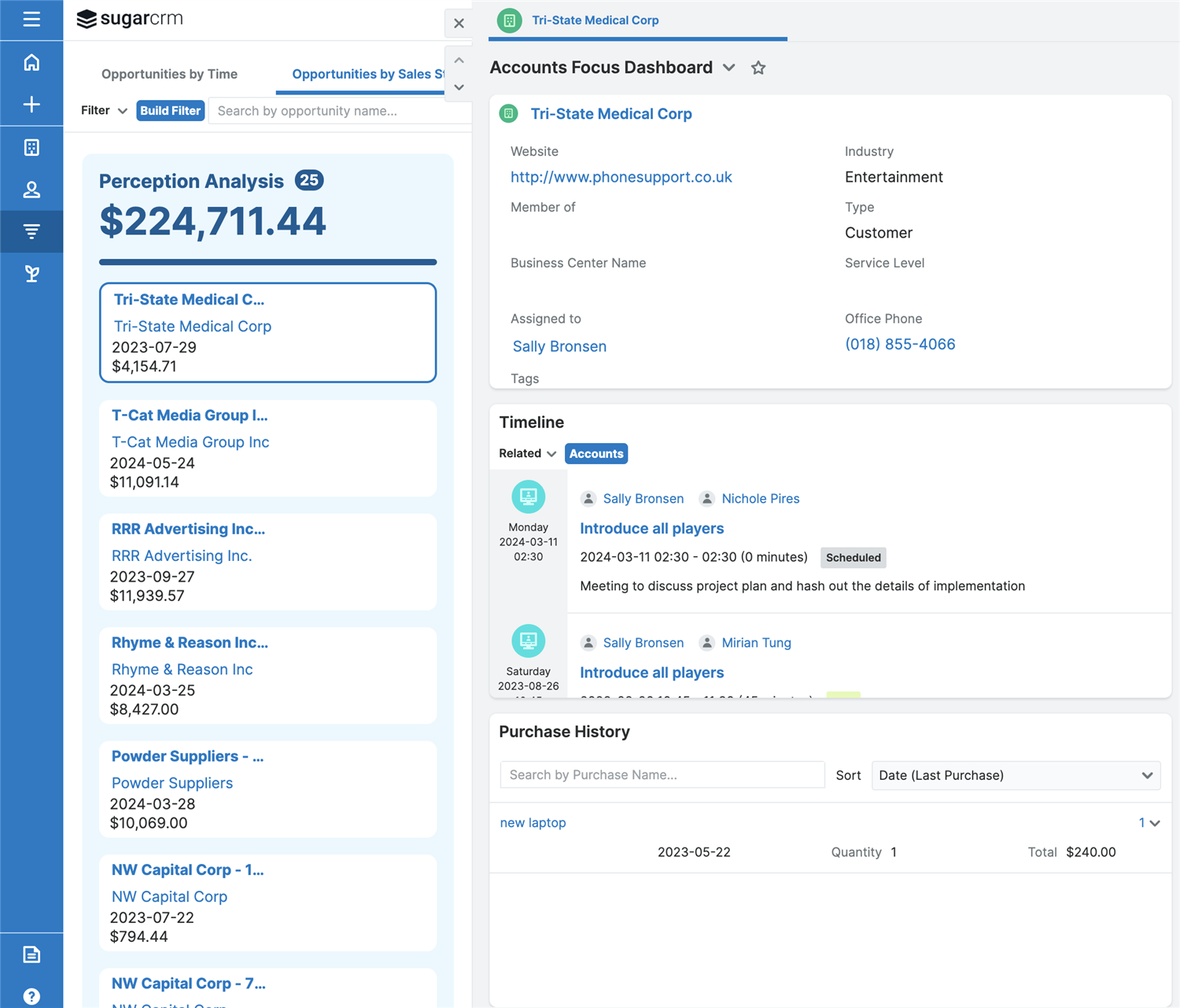Open Sort by Date (Last Purchase) dropdown

pyautogui.click(x=1016, y=775)
